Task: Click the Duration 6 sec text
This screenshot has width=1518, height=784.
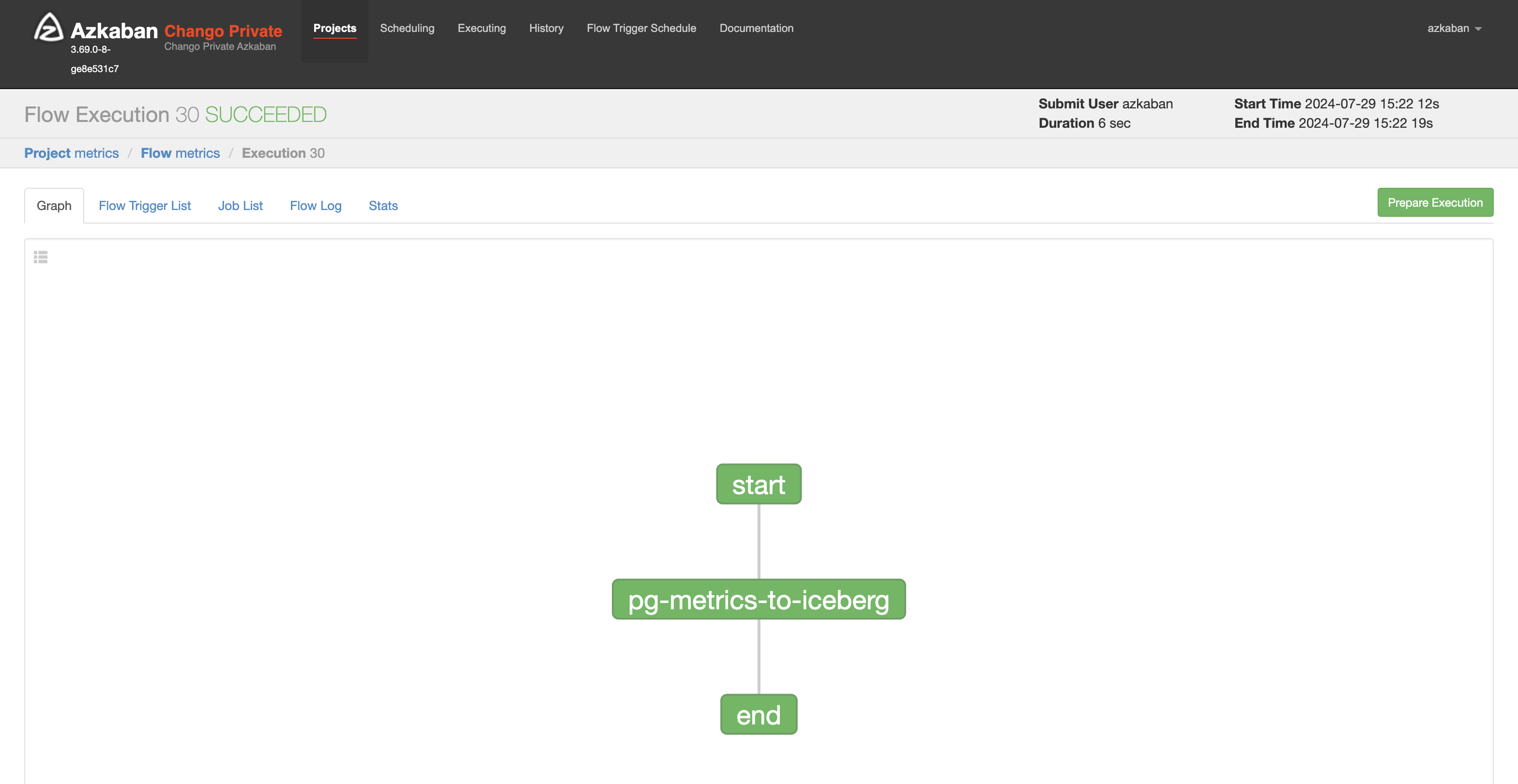Action: click(x=1084, y=123)
